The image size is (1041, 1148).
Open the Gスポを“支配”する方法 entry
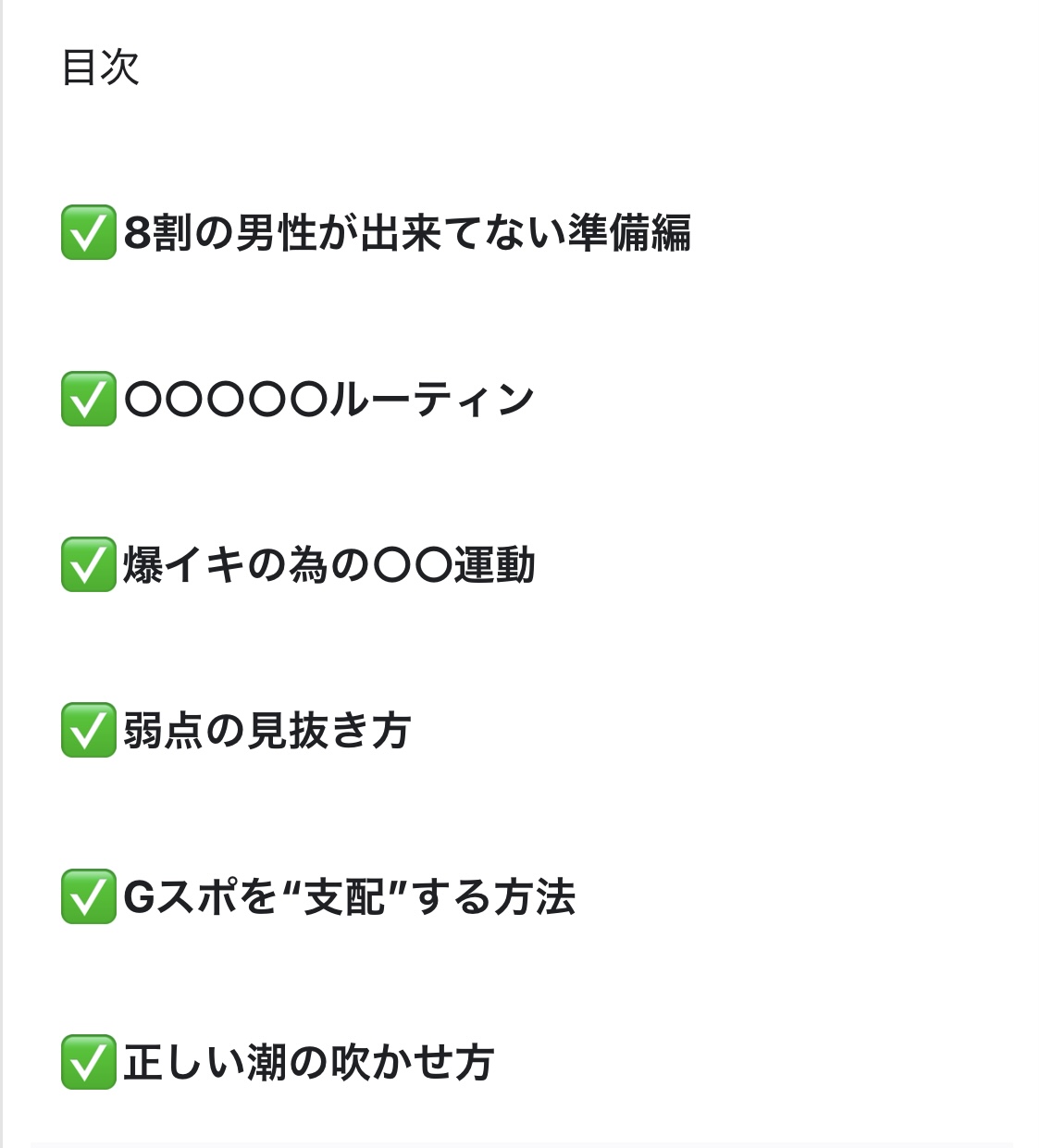[x=349, y=896]
